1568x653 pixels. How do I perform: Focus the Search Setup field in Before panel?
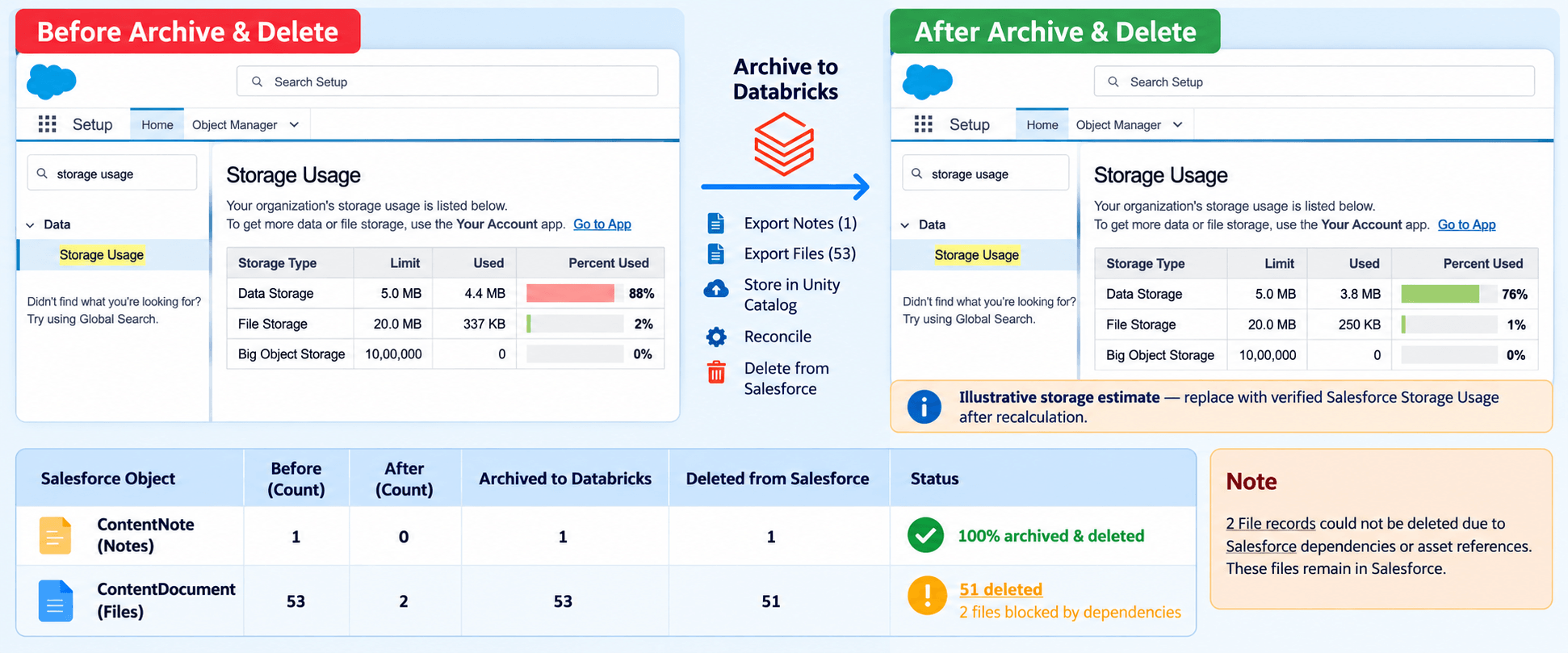pyautogui.click(x=447, y=82)
